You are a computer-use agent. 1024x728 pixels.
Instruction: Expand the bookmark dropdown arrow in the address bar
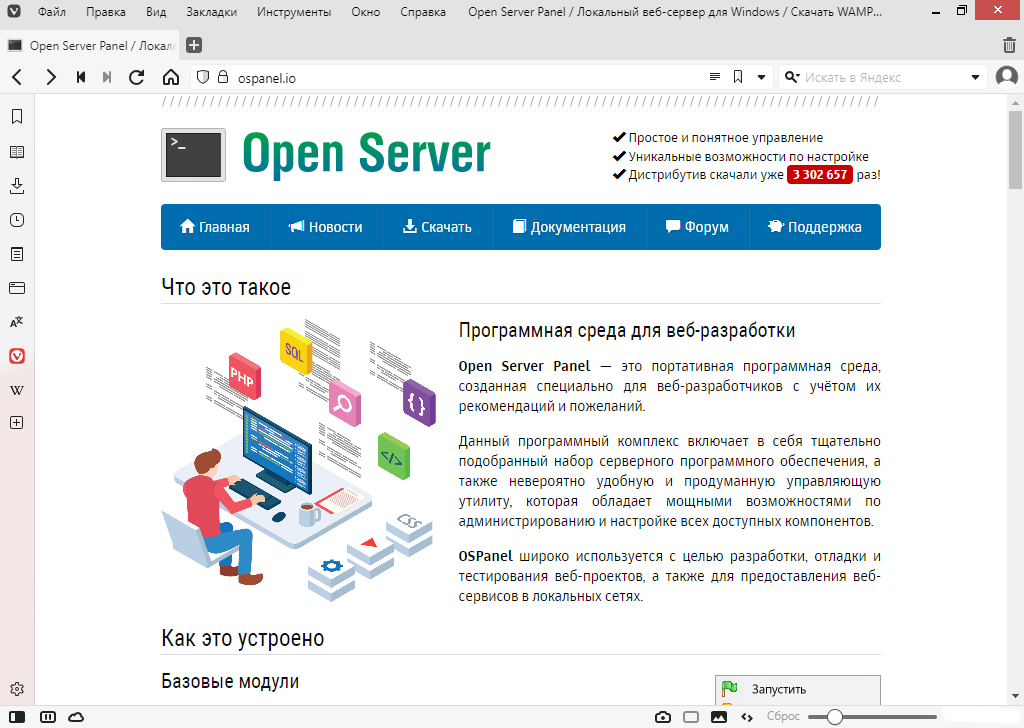761,77
